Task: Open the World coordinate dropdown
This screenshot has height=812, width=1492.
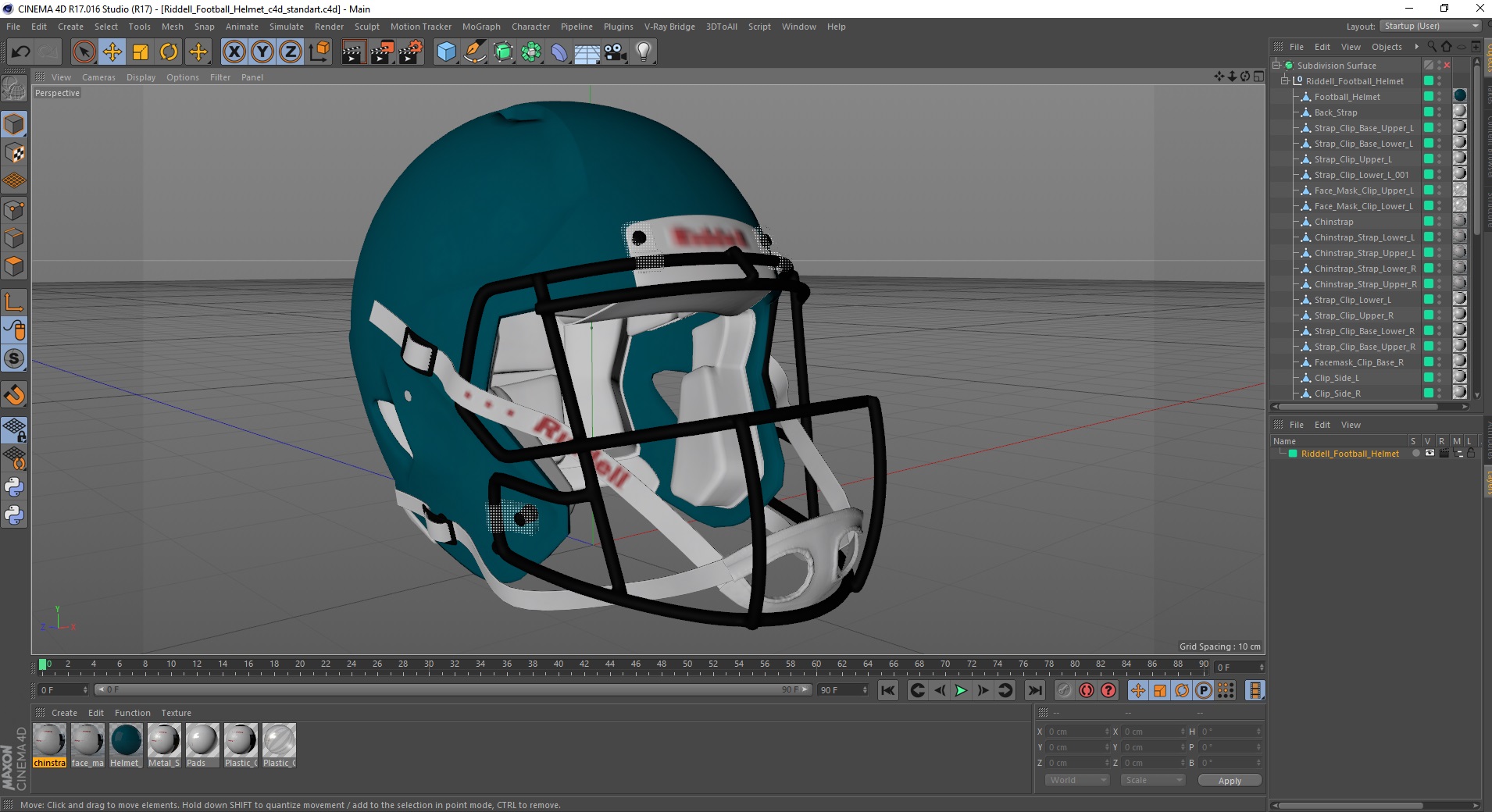Action: pyautogui.click(x=1077, y=780)
